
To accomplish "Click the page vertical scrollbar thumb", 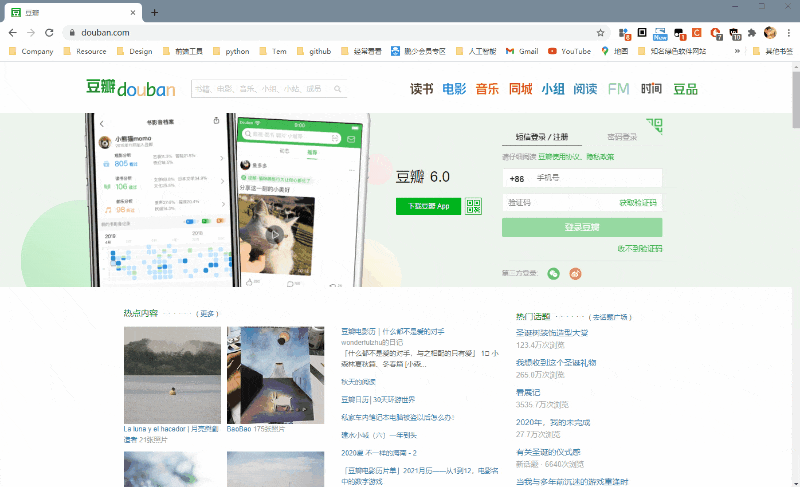I will [x=796, y=99].
